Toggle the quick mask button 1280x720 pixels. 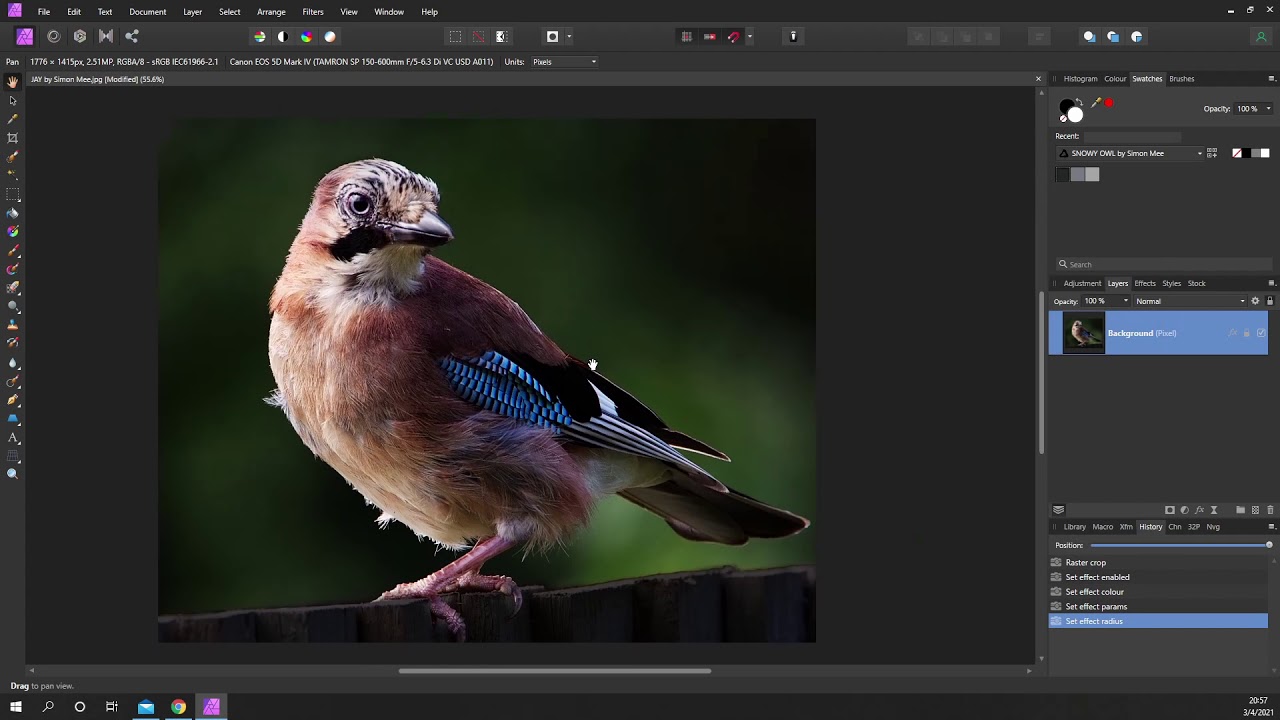[x=552, y=36]
